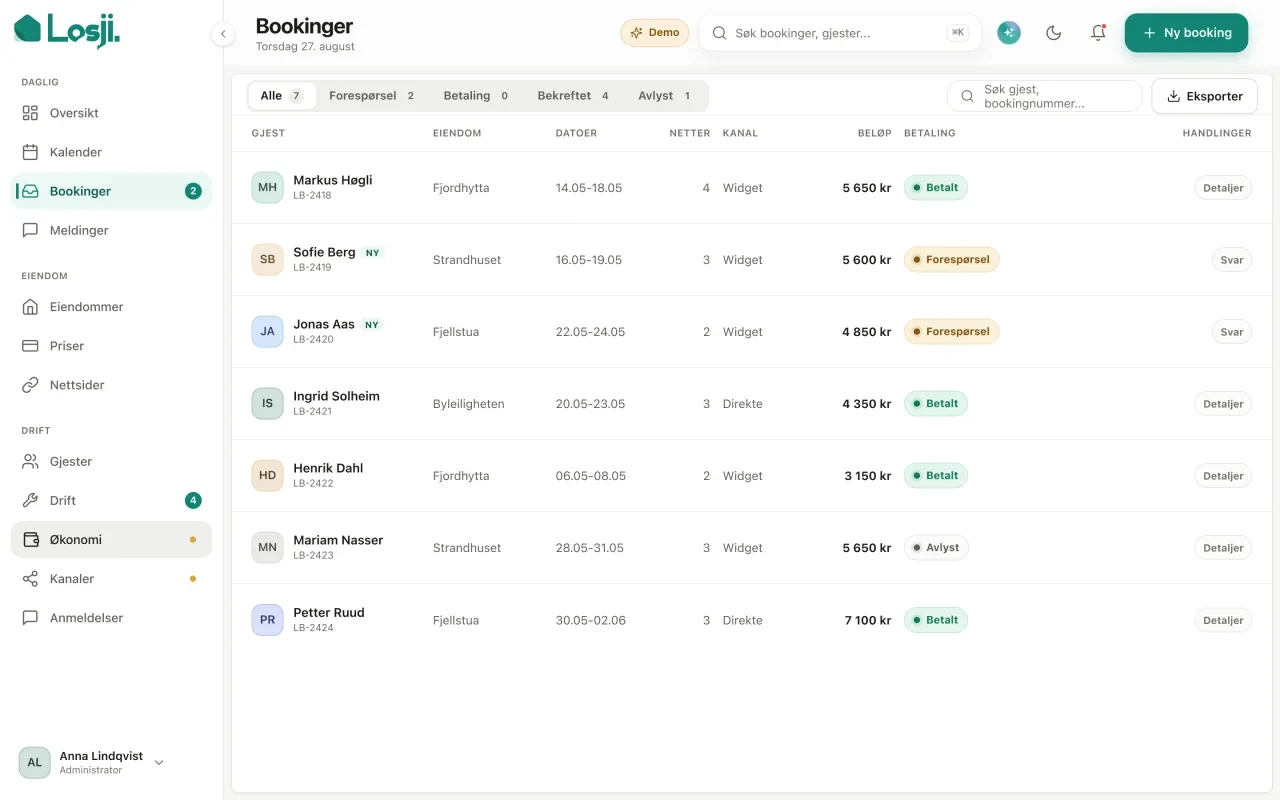Open Detaljer for Petter Ruud
Image resolution: width=1280 pixels, height=800 pixels.
[1223, 620]
